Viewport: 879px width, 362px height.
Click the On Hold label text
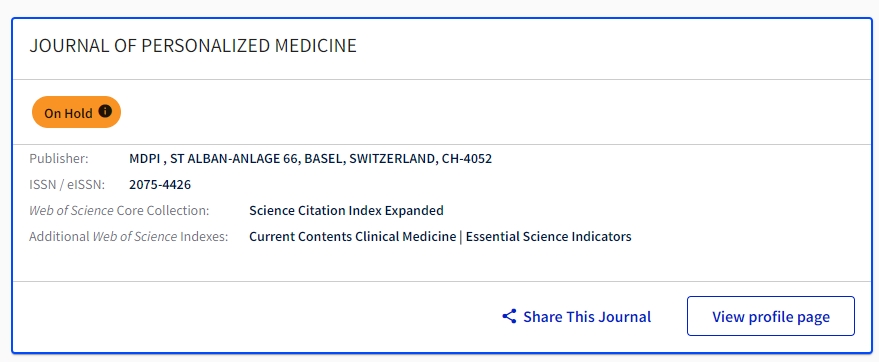[68, 113]
